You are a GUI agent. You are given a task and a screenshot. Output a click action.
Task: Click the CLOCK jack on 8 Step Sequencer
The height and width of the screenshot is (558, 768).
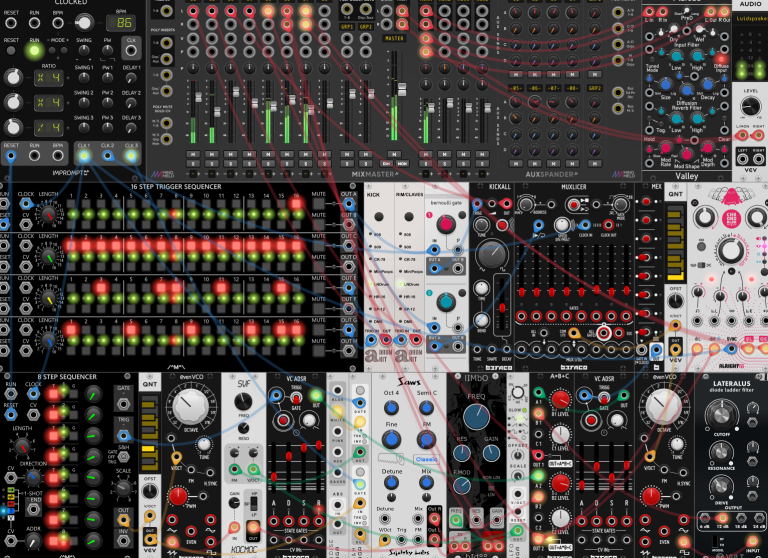click(x=33, y=394)
